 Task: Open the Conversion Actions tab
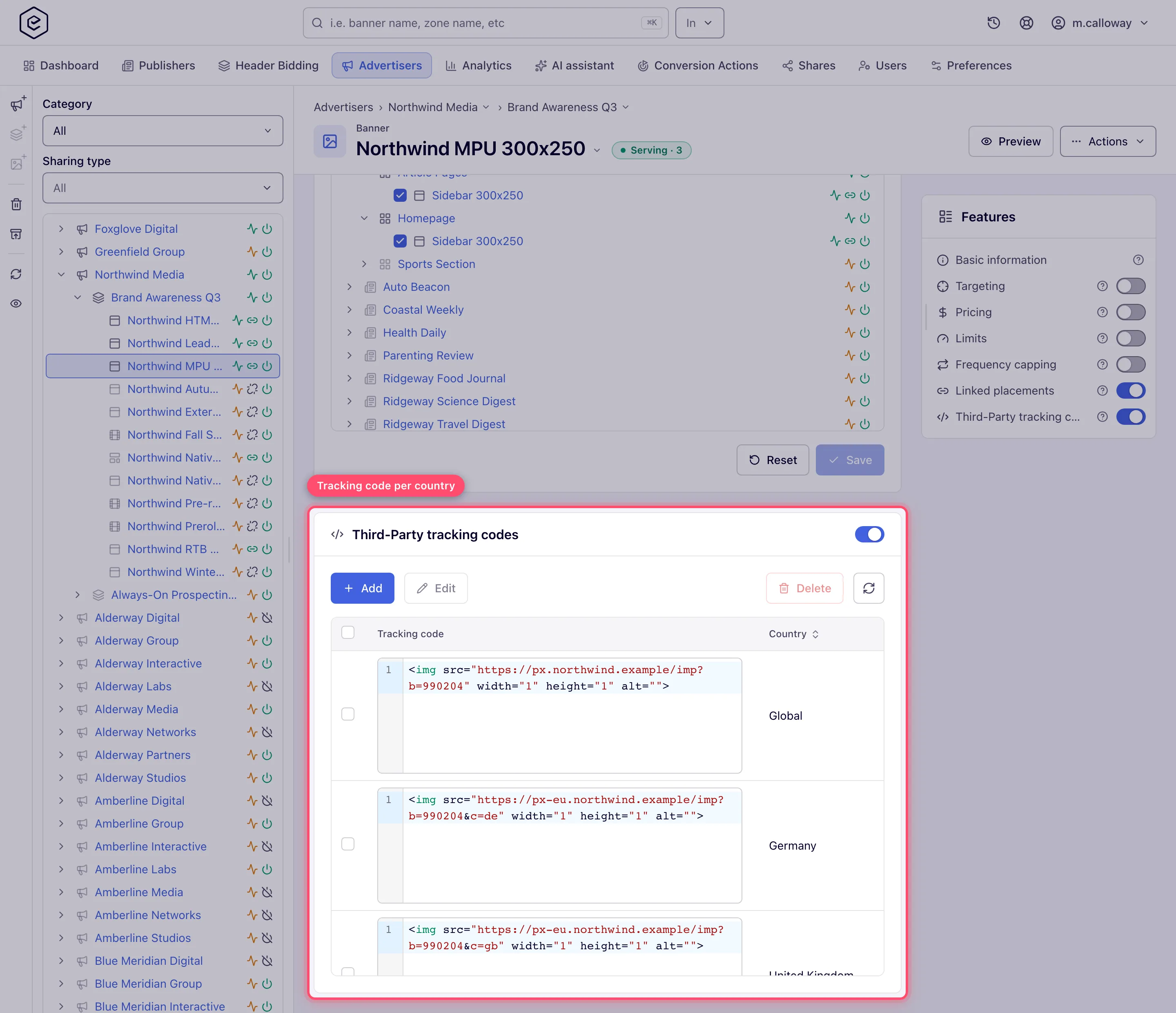click(x=697, y=66)
